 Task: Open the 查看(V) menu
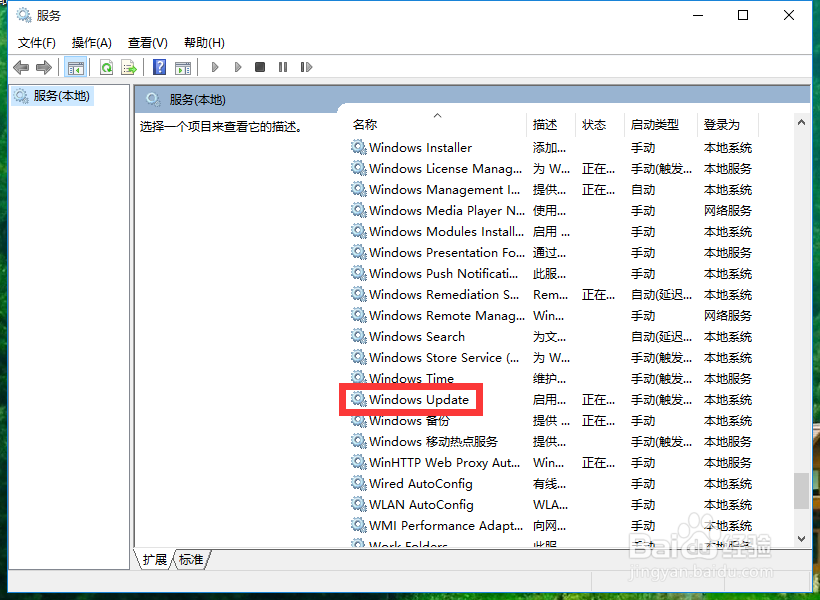[x=148, y=43]
